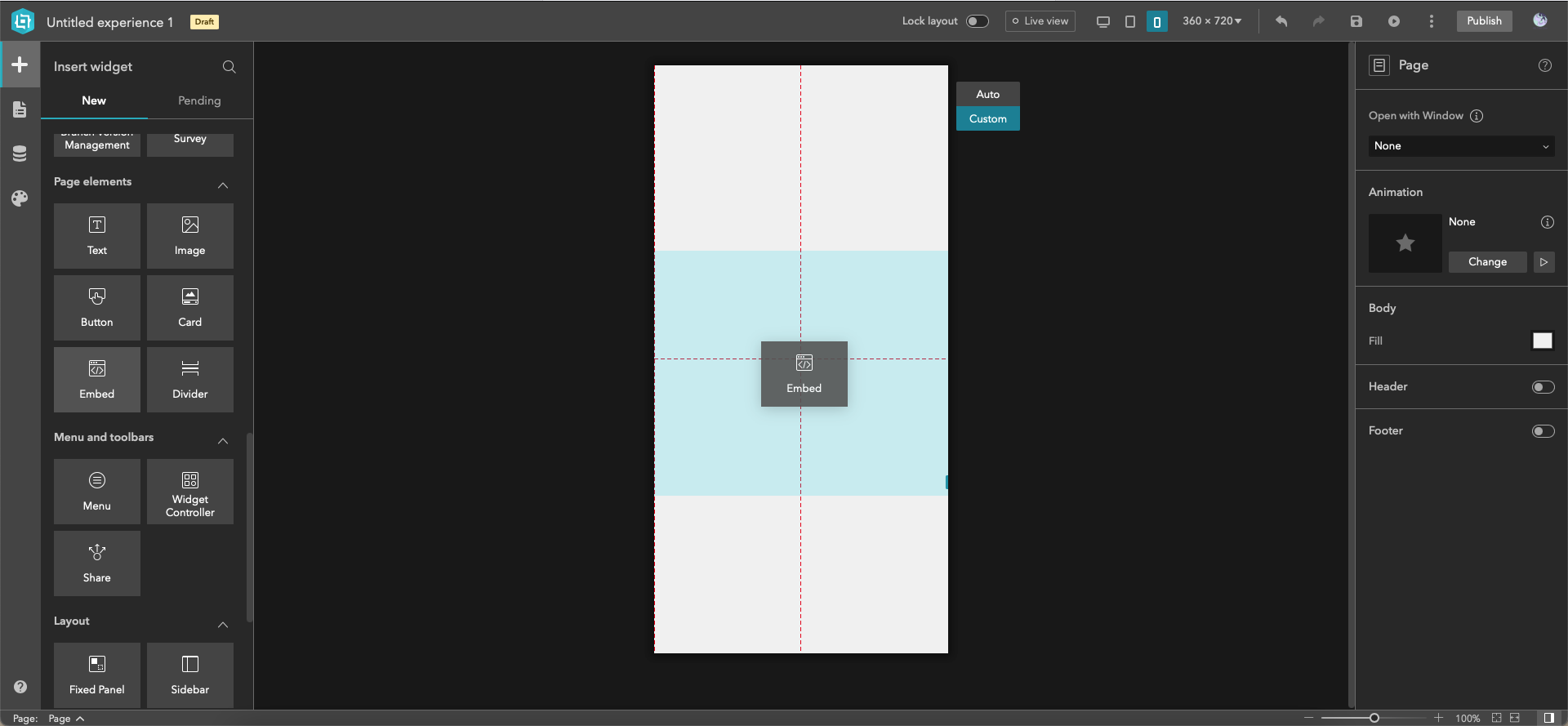Image resolution: width=1568 pixels, height=726 pixels.
Task: Click the widget panel scrollbar
Action: pos(249,528)
